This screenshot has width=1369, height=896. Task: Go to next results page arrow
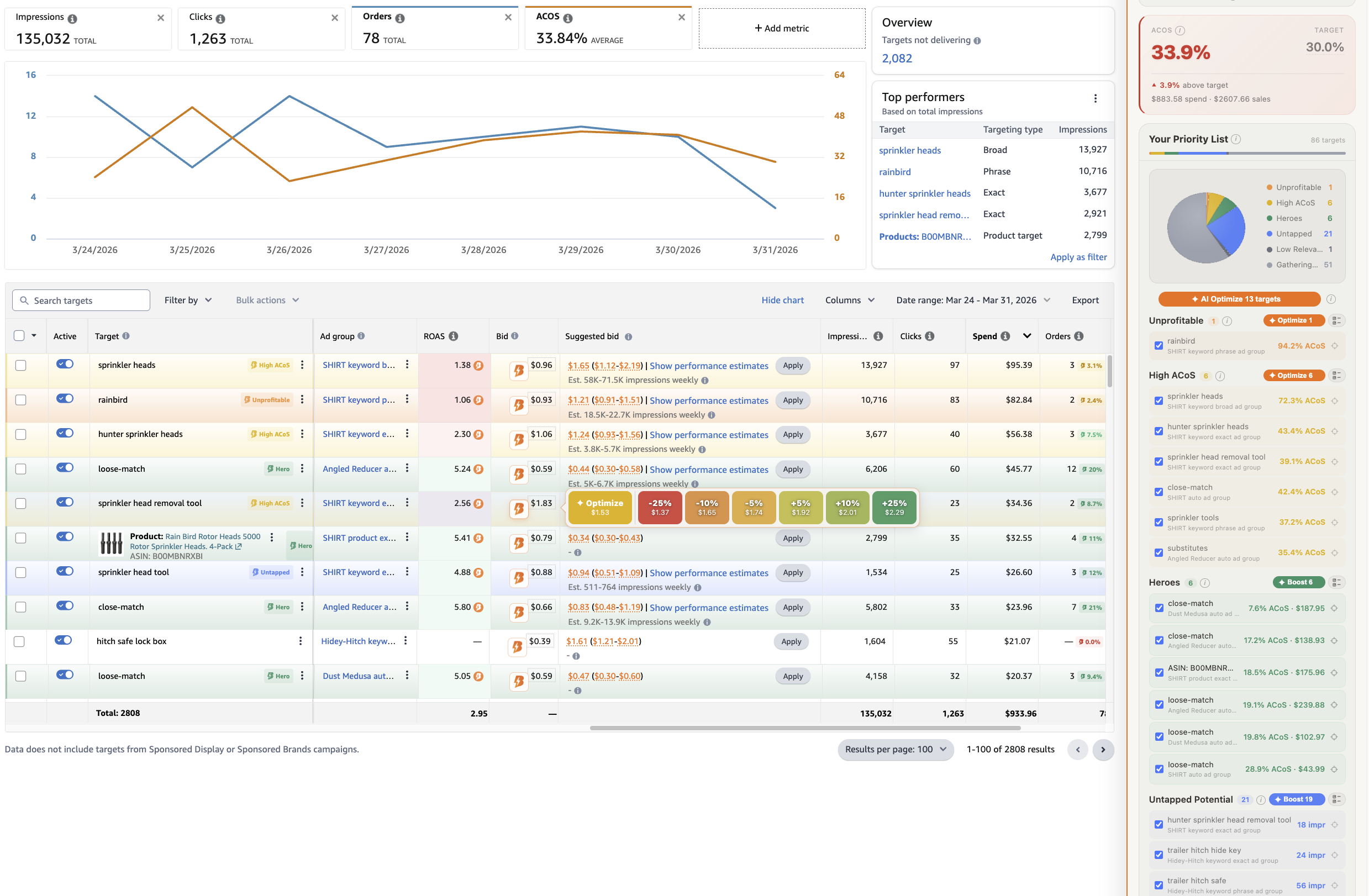tap(1102, 750)
